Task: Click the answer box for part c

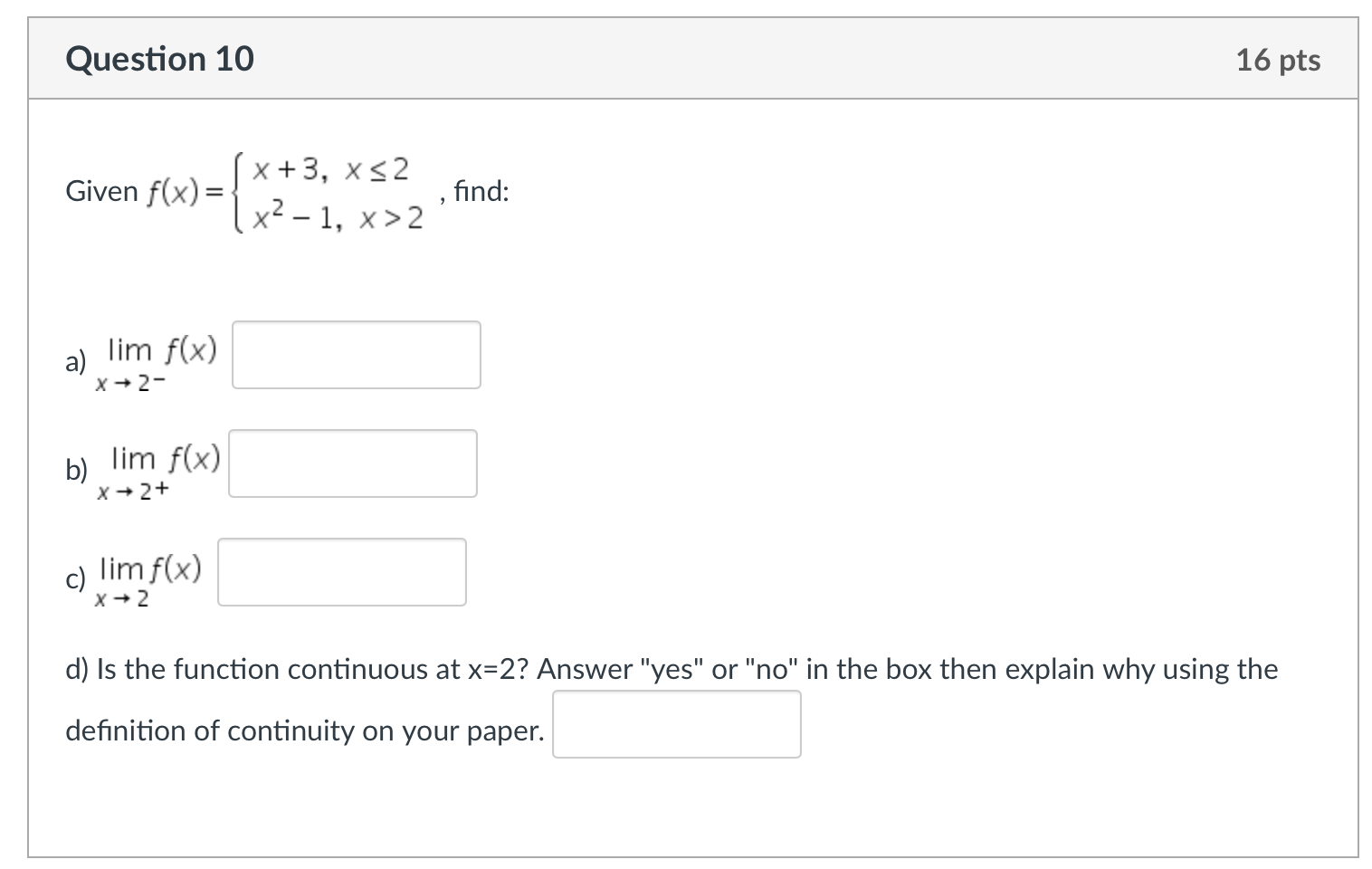Action: tap(341, 571)
